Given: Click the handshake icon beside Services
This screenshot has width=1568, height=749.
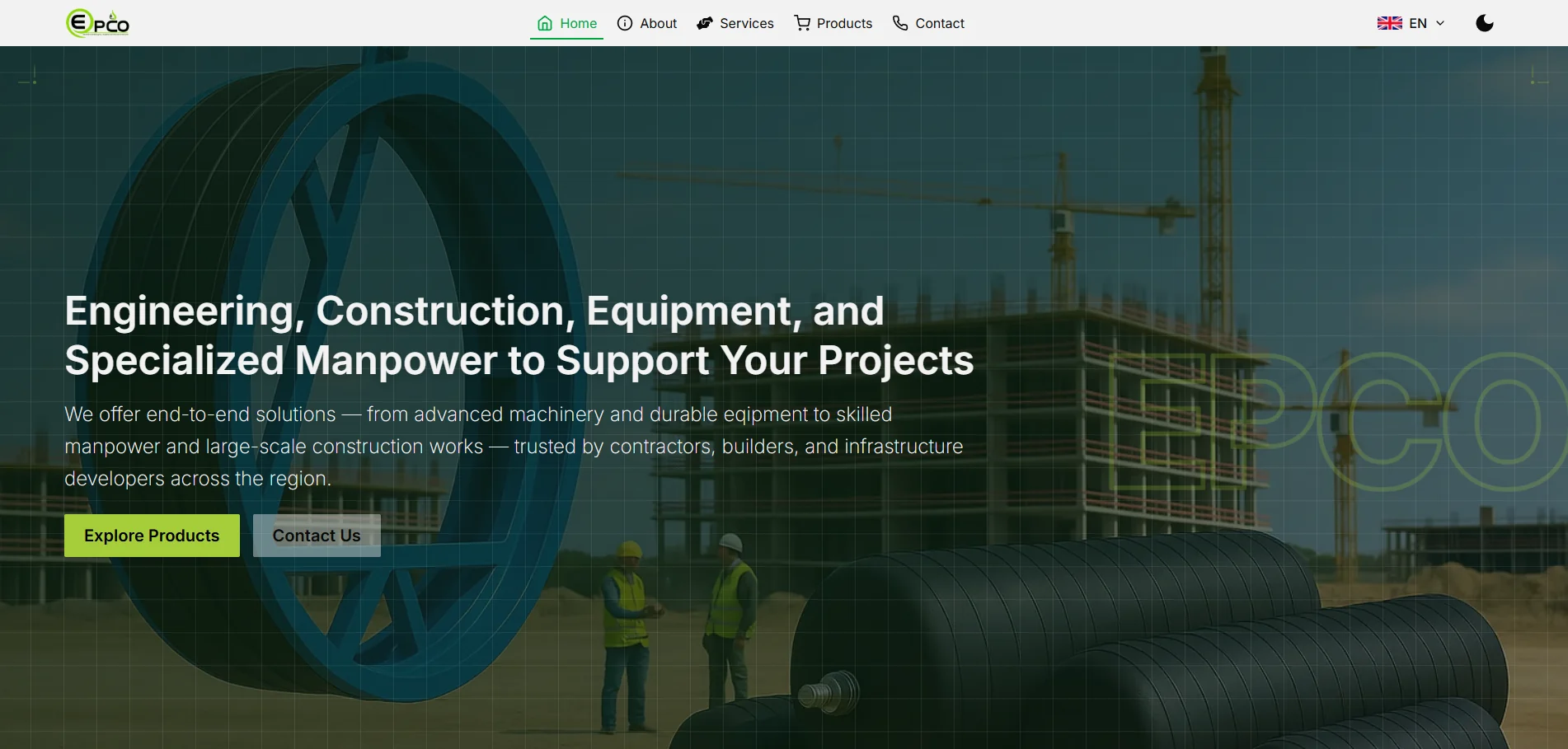Looking at the screenshot, I should 705,23.
